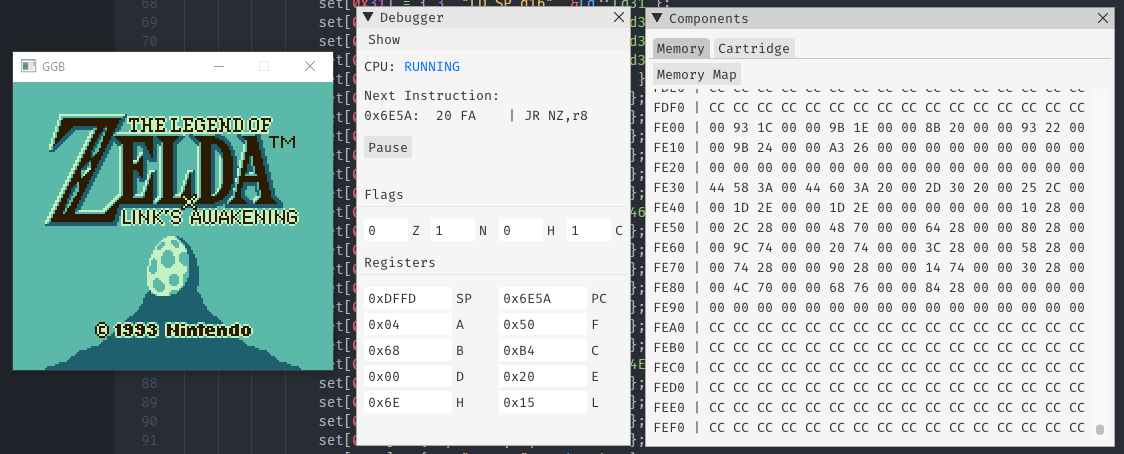Click memory row address FE40
Viewport: 1124px width, 454px height.
pyautogui.click(x=670, y=208)
